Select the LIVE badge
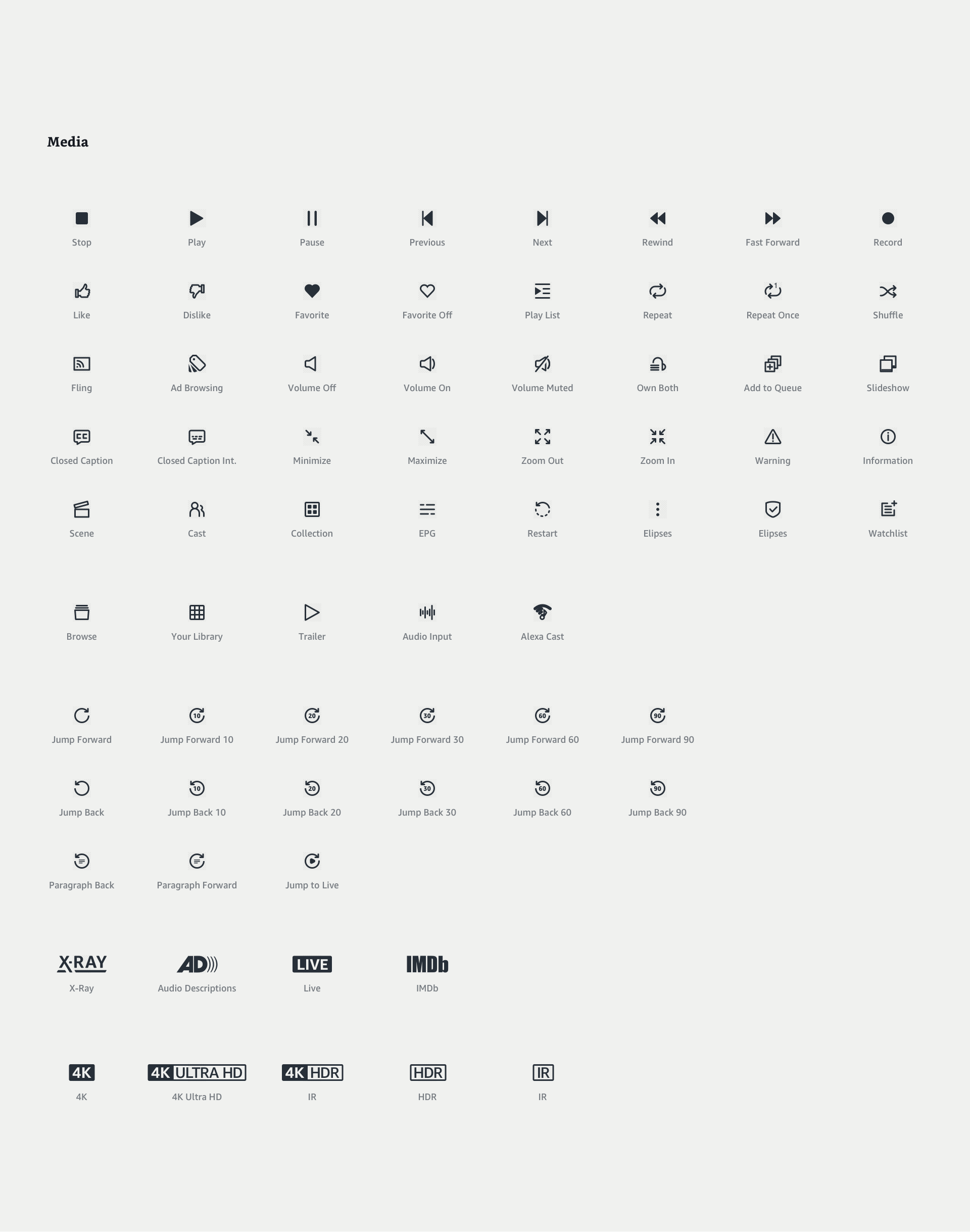Viewport: 970px width, 1232px height. (312, 964)
